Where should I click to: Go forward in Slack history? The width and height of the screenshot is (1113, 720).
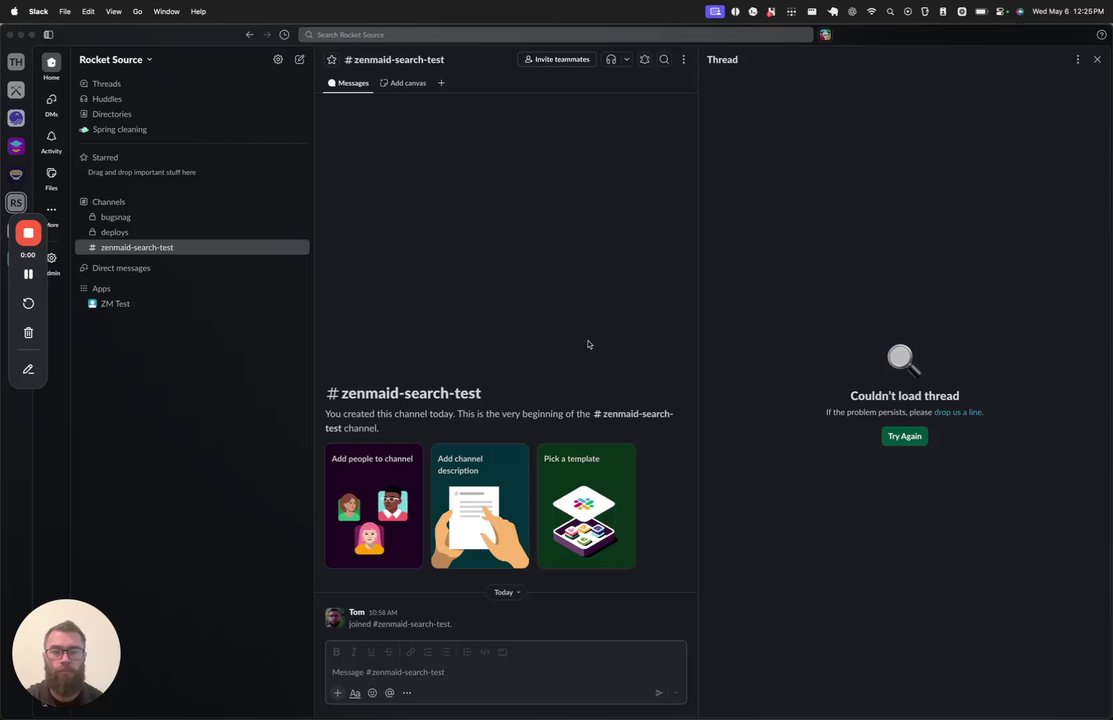(267, 35)
